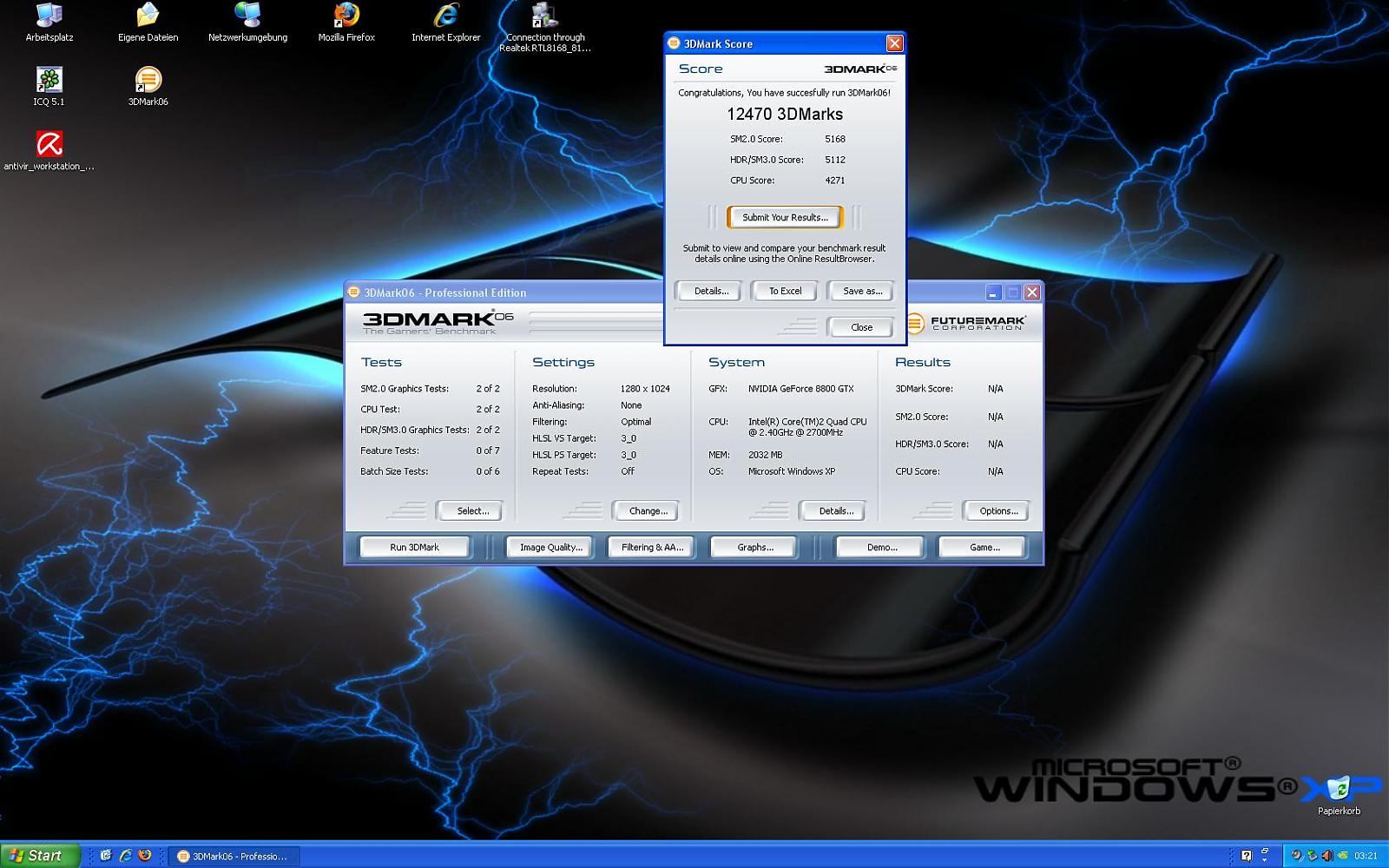1389x868 pixels.
Task: Click Submit Your Results button
Action: tap(785, 217)
